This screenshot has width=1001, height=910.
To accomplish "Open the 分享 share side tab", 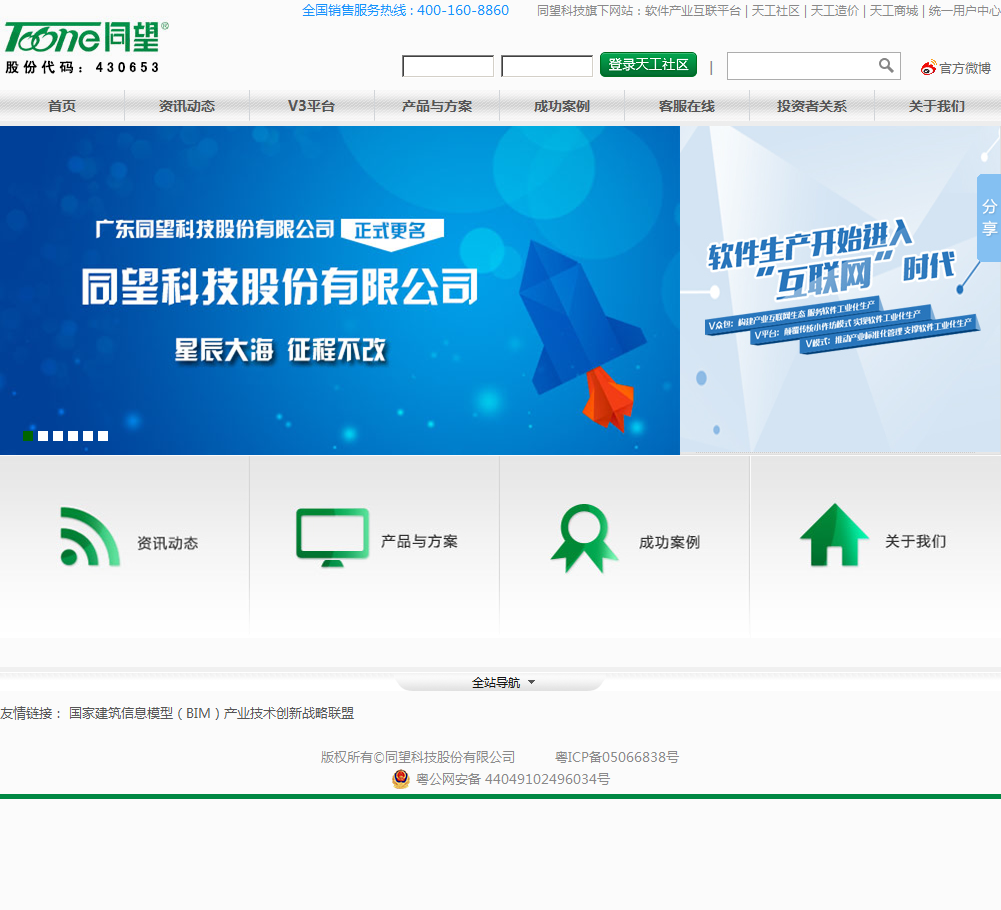I will point(989,217).
